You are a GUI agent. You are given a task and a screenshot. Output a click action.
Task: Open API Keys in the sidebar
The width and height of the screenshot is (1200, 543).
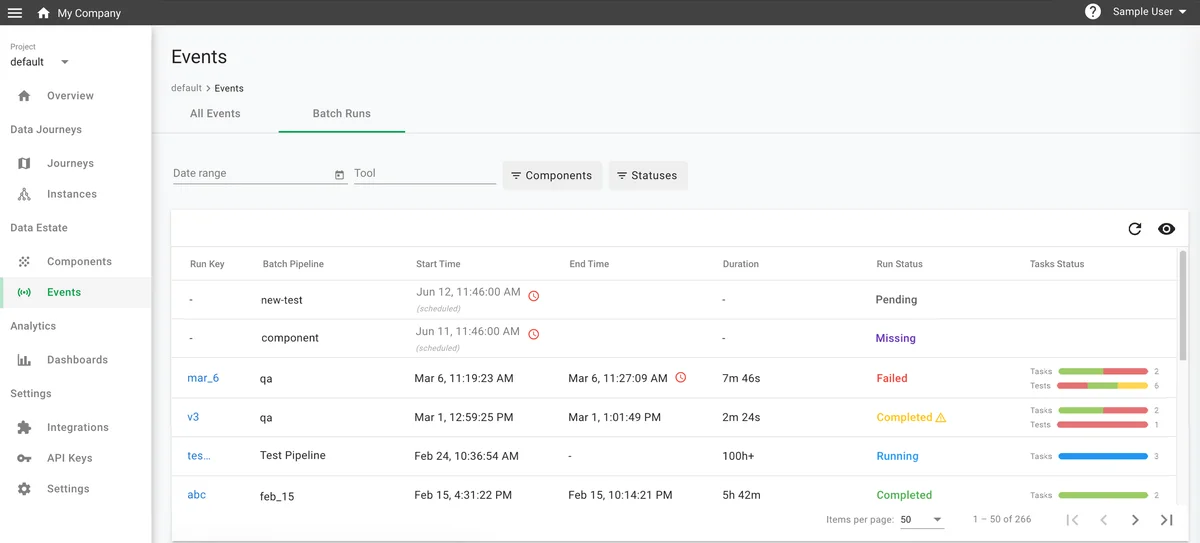coord(69,458)
